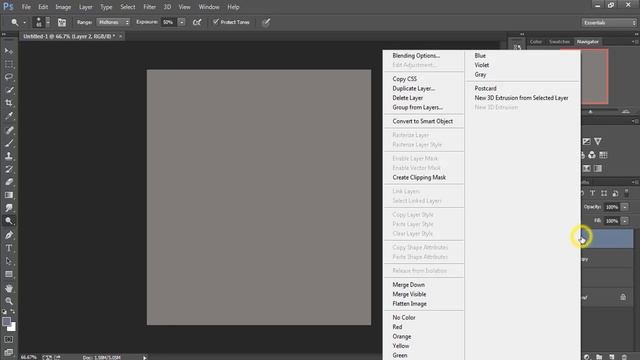Click the foreground color swatch
The height and width of the screenshot is (360, 640).
pyautogui.click(x=6, y=322)
